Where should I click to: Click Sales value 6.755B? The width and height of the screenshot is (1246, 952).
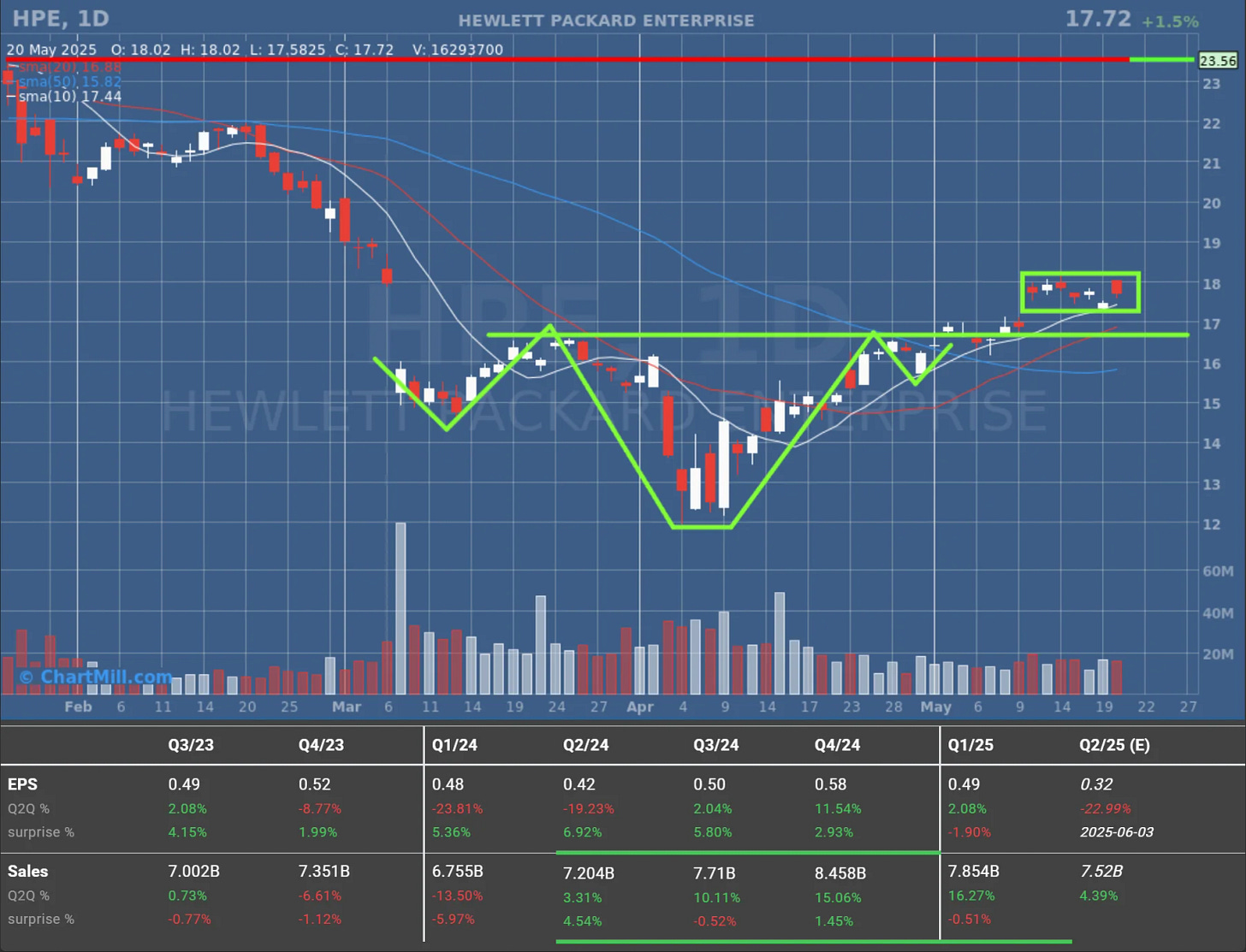click(457, 872)
